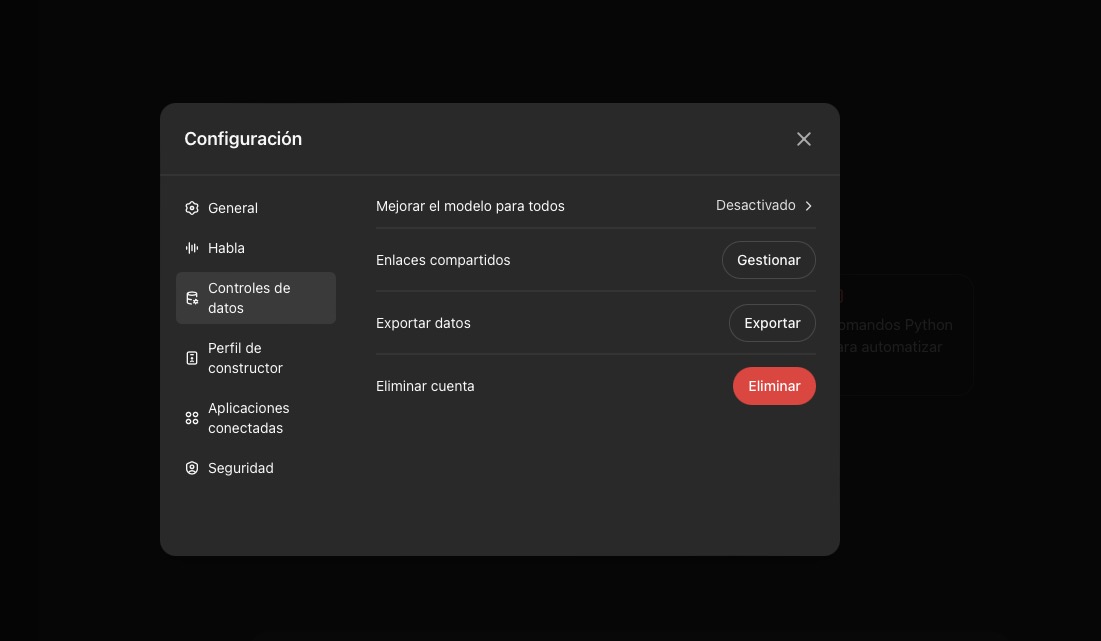This screenshot has width=1101, height=641.
Task: Click the Perfil de constructor document icon
Action: pos(192,358)
